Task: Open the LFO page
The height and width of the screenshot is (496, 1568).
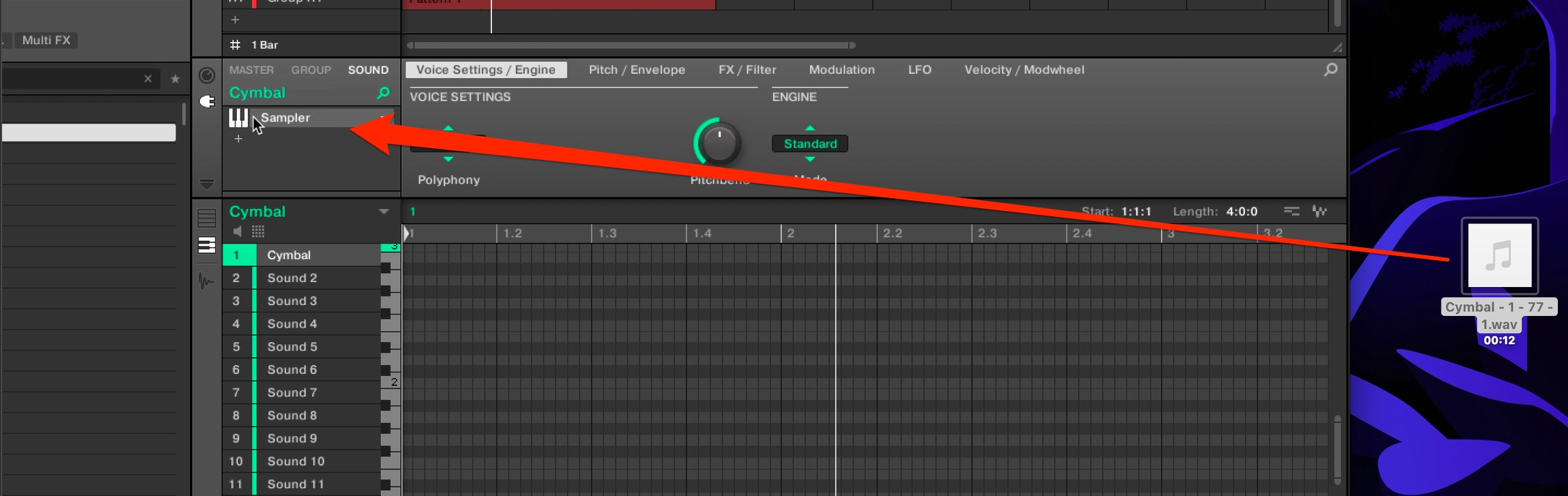Action: 919,69
